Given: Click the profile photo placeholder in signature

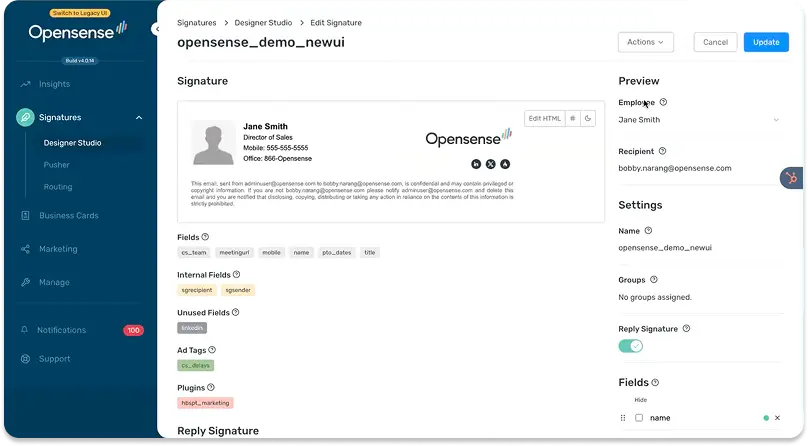Looking at the screenshot, I should pyautogui.click(x=213, y=143).
